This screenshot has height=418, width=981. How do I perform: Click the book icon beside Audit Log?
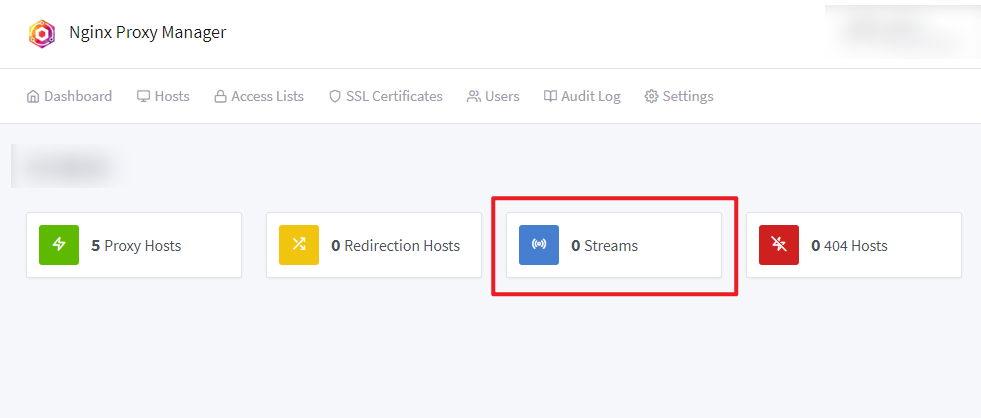(x=550, y=97)
